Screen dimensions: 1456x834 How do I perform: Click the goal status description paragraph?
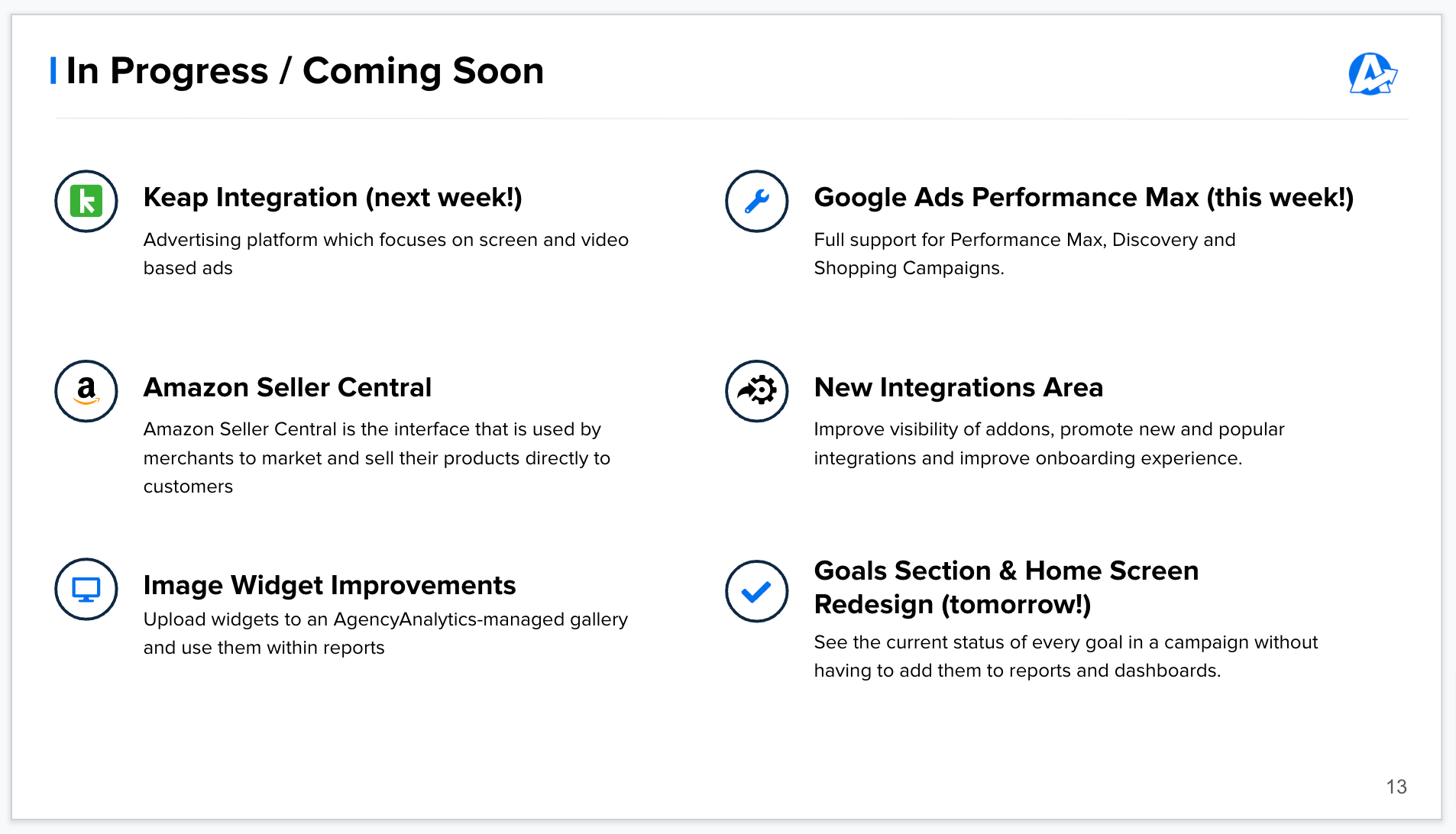click(x=1066, y=656)
